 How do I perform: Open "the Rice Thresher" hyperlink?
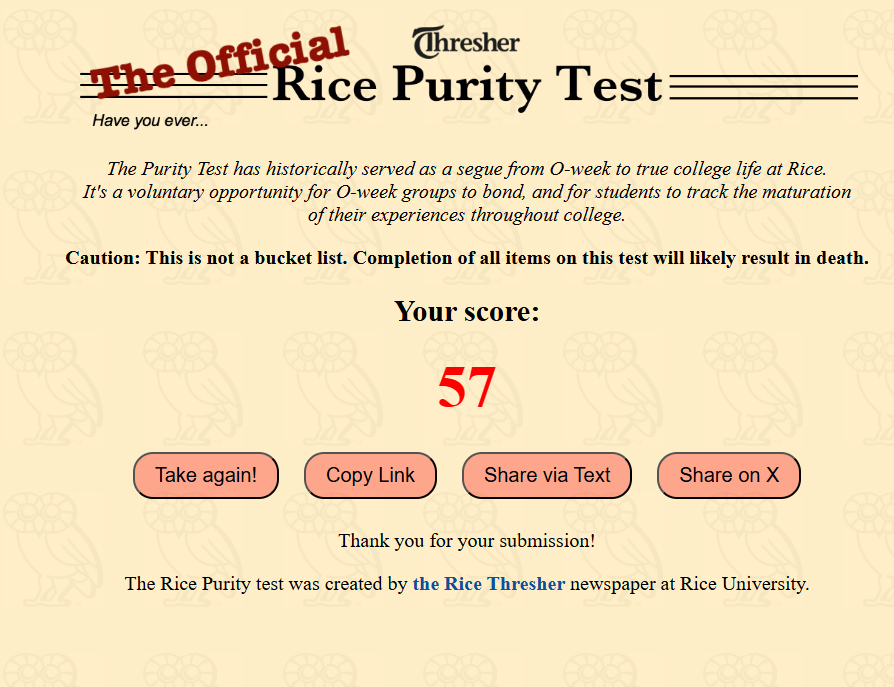[x=489, y=584]
